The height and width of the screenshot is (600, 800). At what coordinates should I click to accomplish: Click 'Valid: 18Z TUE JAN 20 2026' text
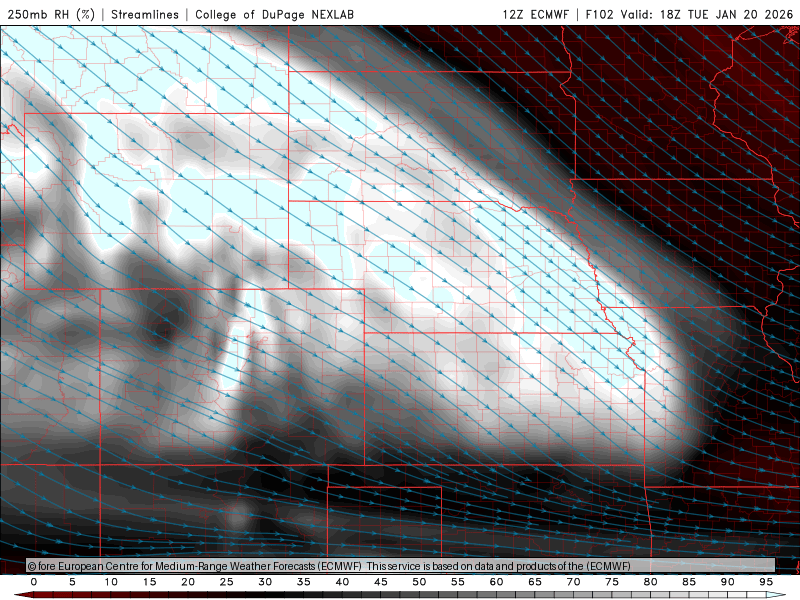(x=707, y=14)
